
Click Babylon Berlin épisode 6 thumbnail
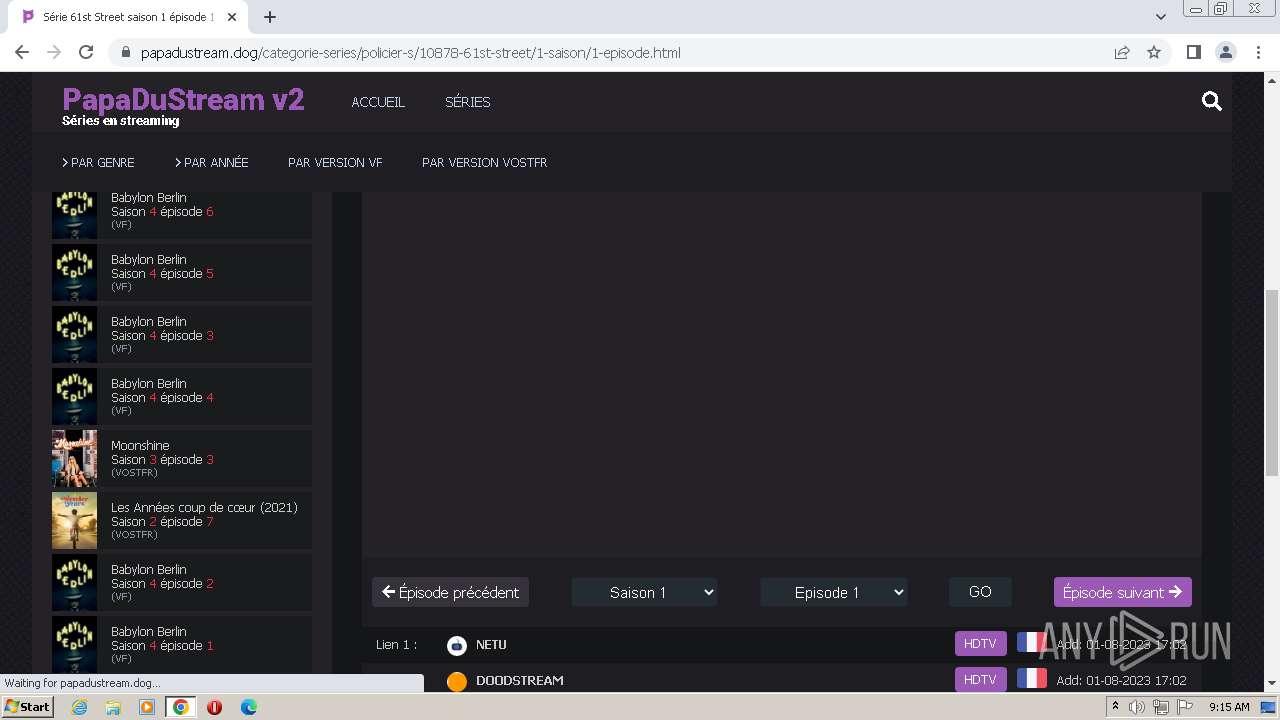[x=74, y=214]
